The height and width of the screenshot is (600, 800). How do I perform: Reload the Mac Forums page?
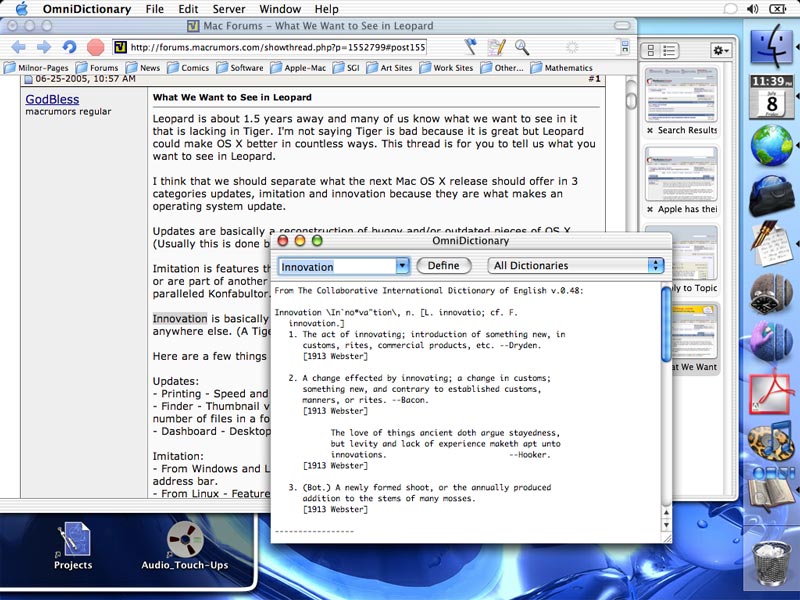tap(69, 47)
